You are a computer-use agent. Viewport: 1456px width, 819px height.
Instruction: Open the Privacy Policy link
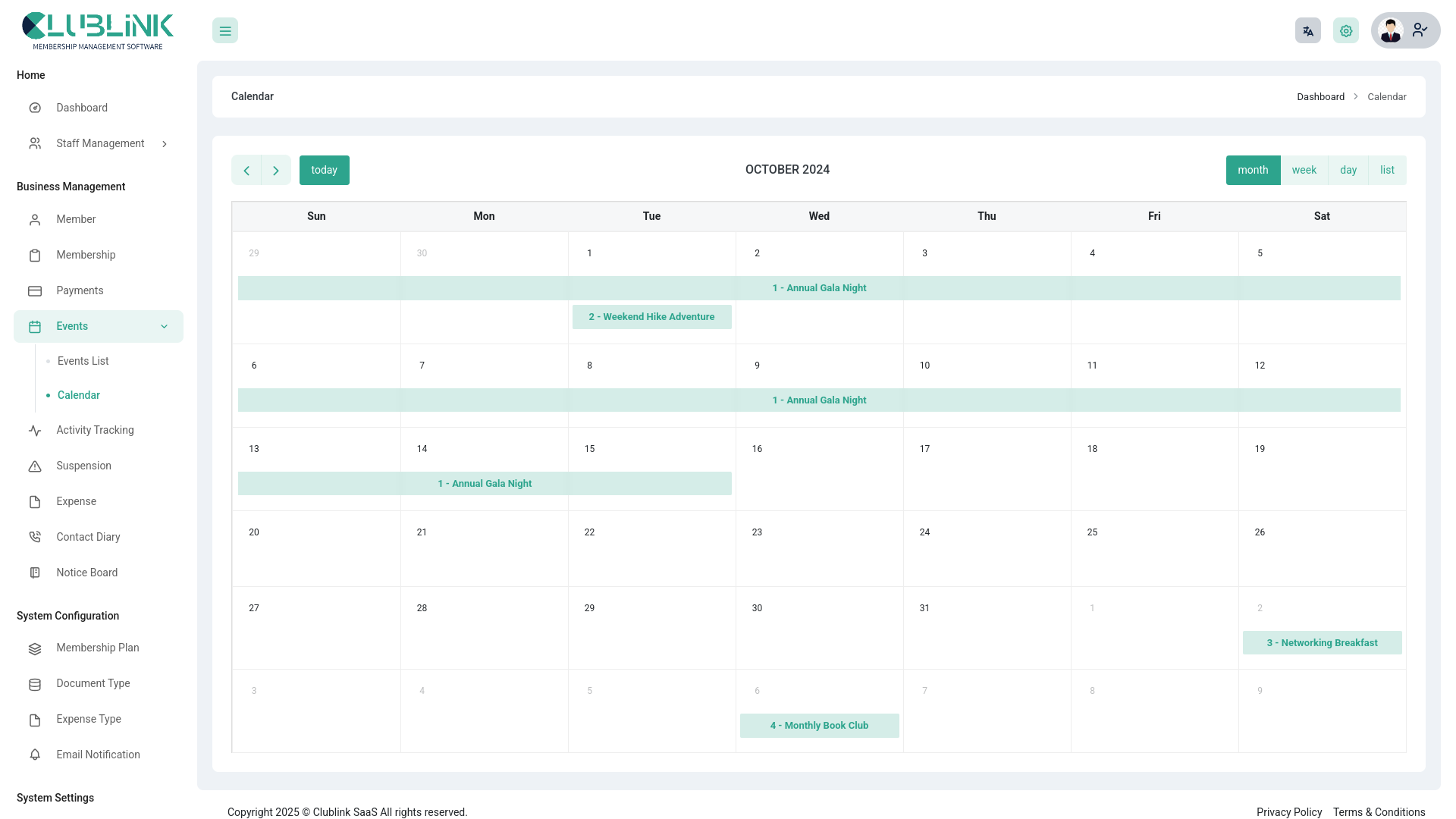[x=1289, y=811]
